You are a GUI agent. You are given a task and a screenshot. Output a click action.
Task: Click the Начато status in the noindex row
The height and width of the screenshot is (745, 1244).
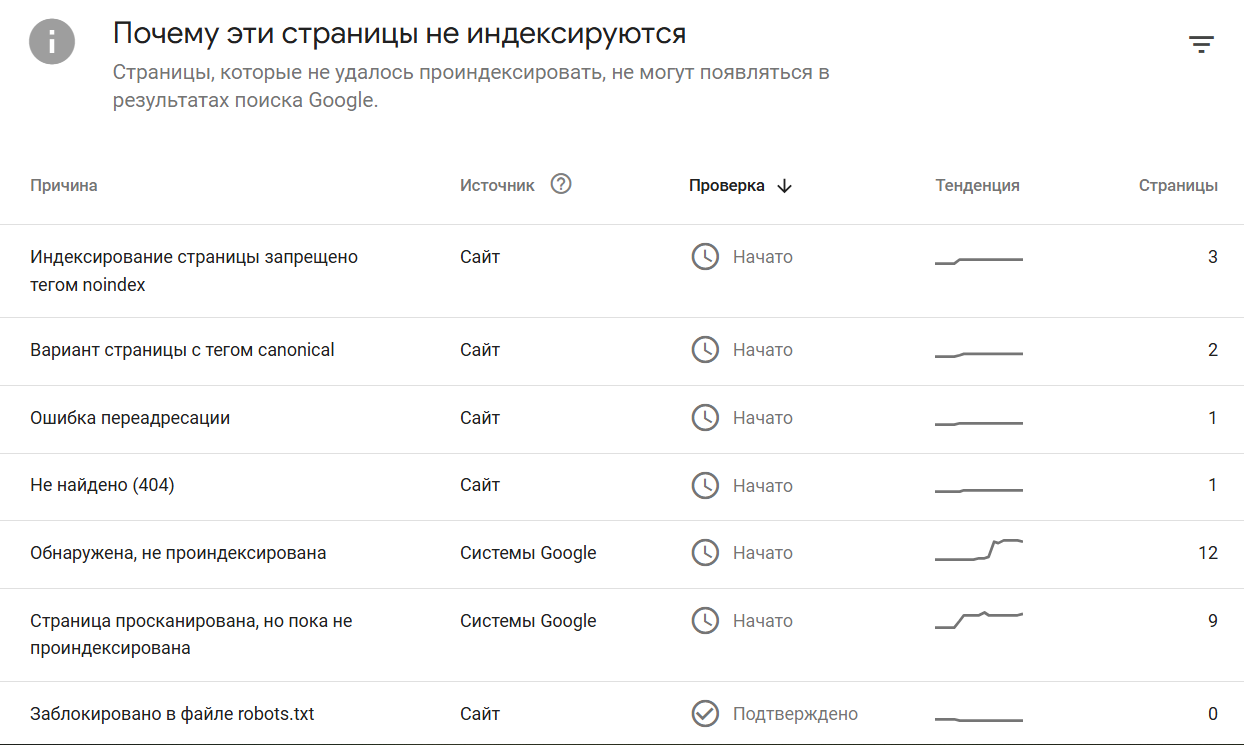tap(762, 257)
